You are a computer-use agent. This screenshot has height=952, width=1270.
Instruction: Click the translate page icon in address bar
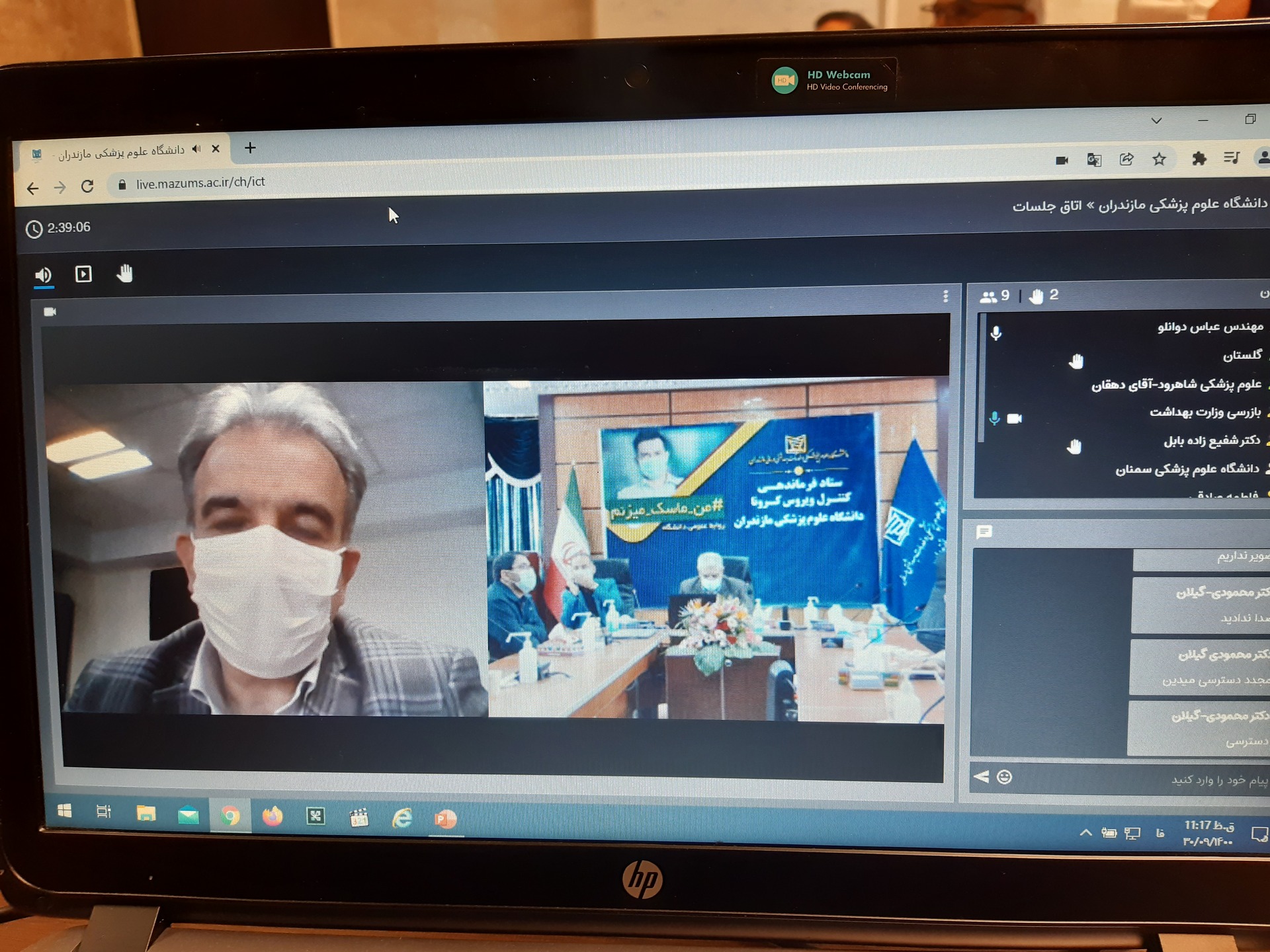pyautogui.click(x=1094, y=160)
